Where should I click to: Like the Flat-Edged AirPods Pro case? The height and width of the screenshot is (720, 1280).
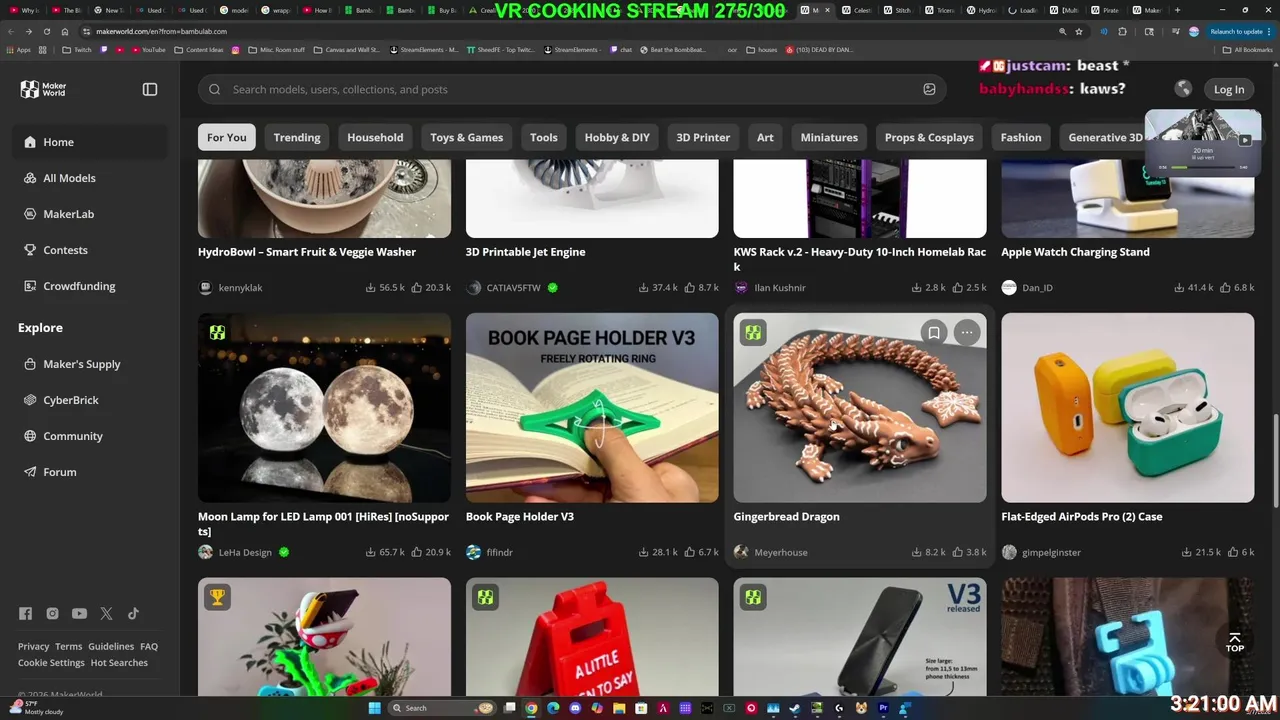[1233, 552]
